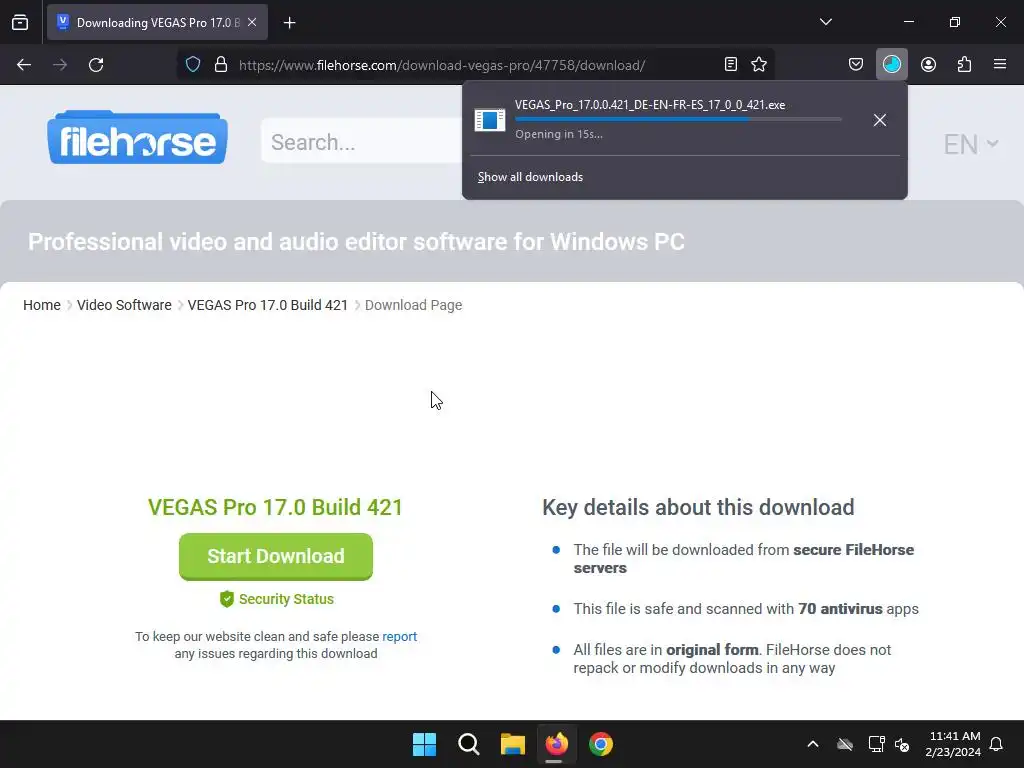This screenshot has width=1024, height=768.
Task: Click the download progress bar
Action: pos(678,120)
